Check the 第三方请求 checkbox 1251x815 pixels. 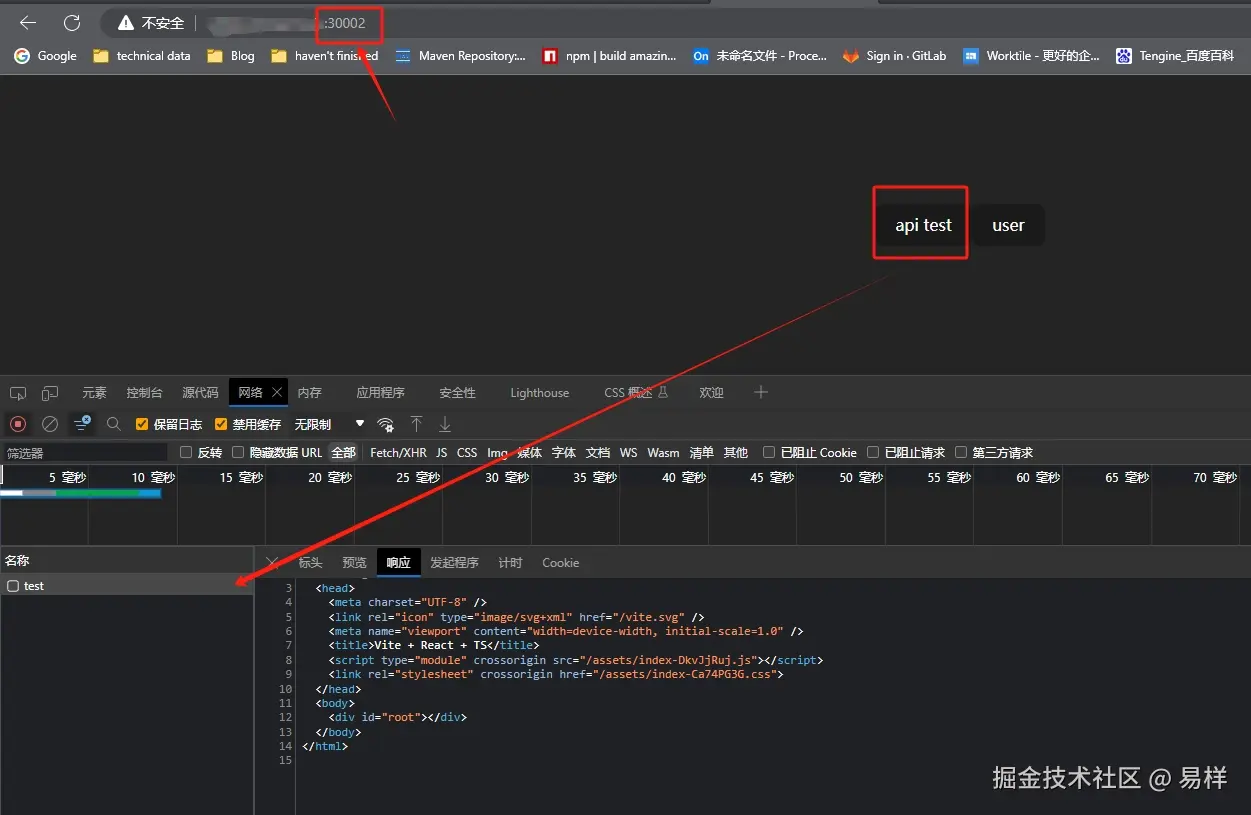click(x=961, y=453)
